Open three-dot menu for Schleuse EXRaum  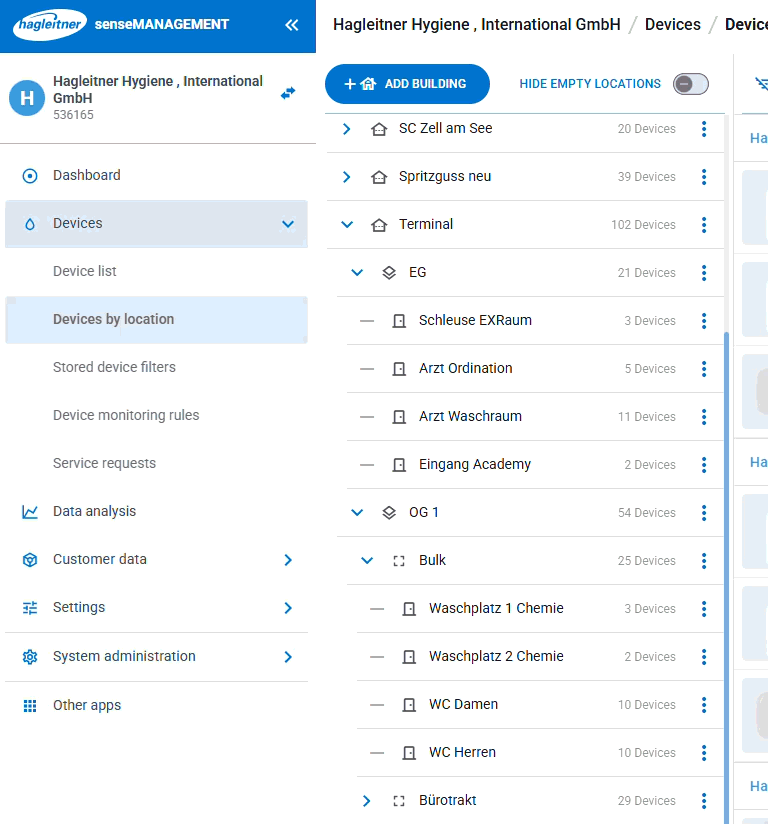click(704, 321)
